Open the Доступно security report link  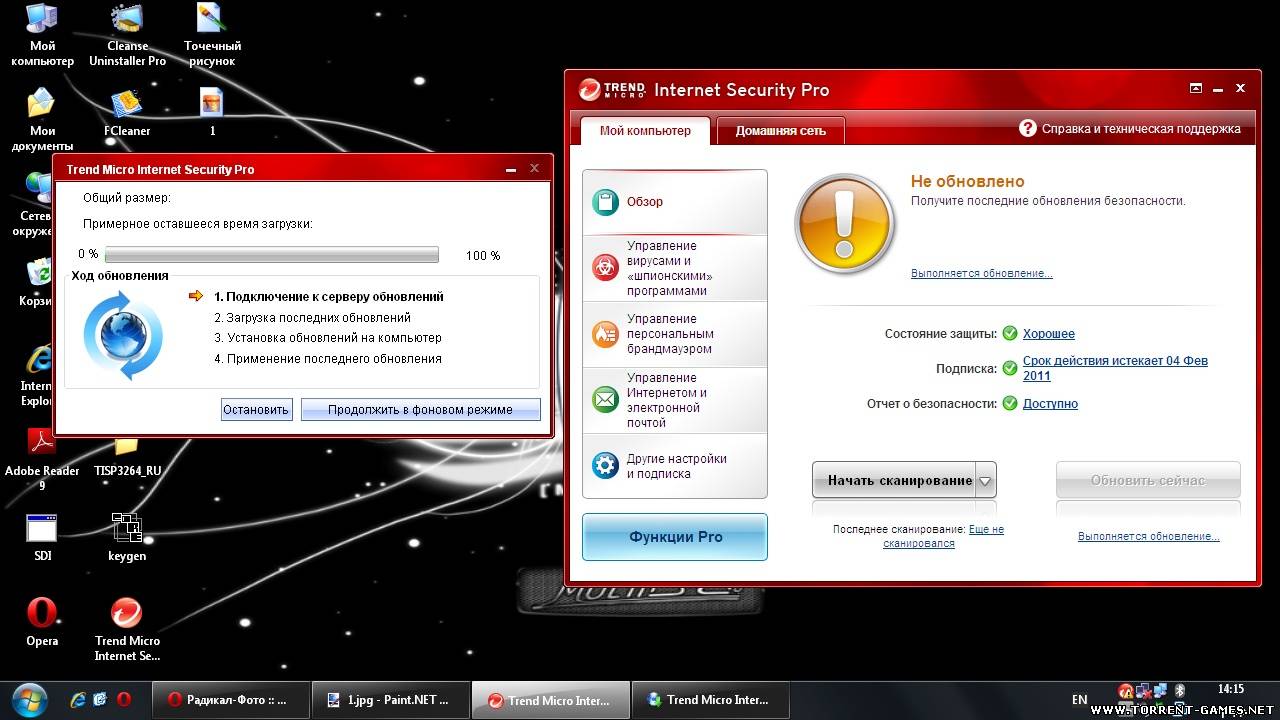(x=1050, y=404)
